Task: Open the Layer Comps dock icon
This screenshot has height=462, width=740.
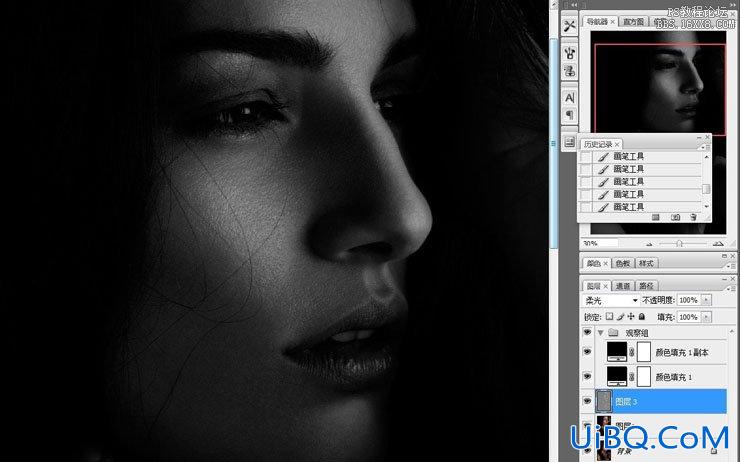Action: pyautogui.click(x=569, y=142)
